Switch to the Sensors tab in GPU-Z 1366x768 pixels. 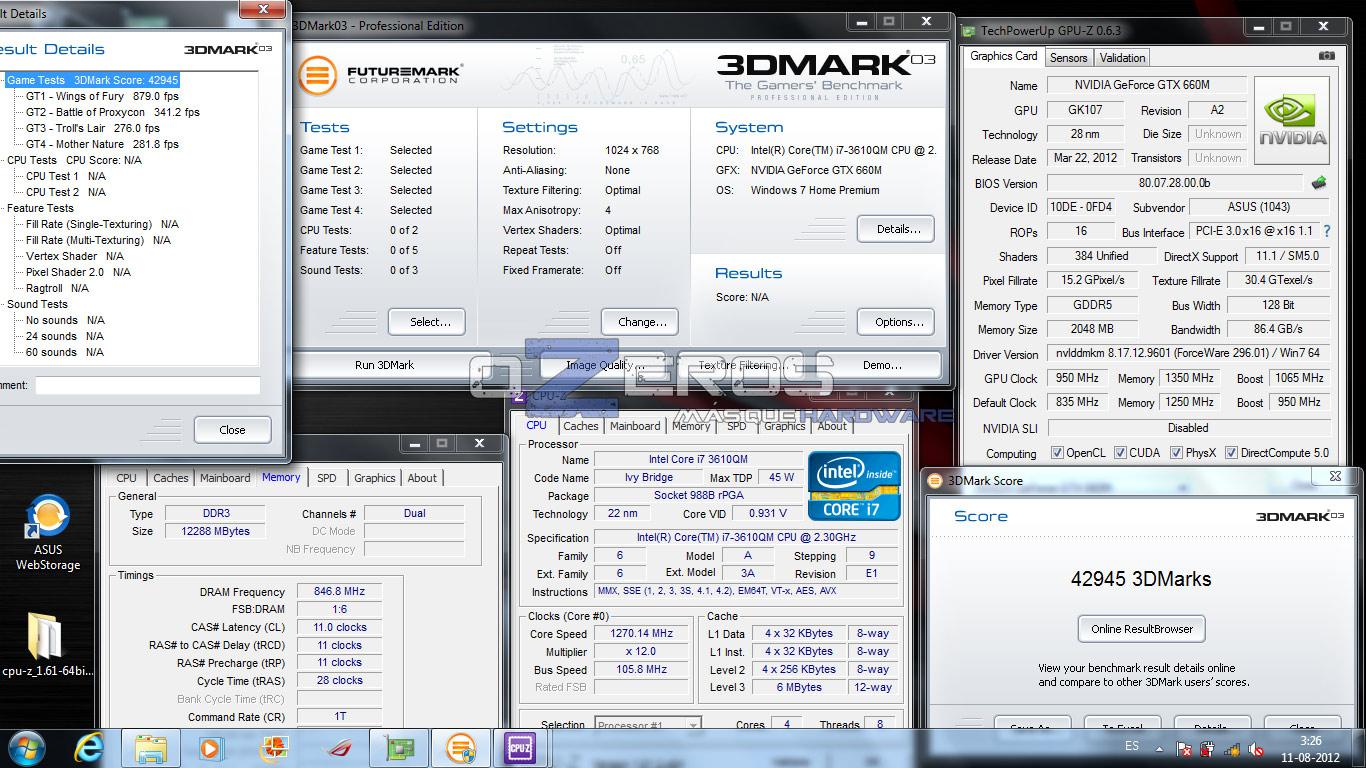(1068, 58)
